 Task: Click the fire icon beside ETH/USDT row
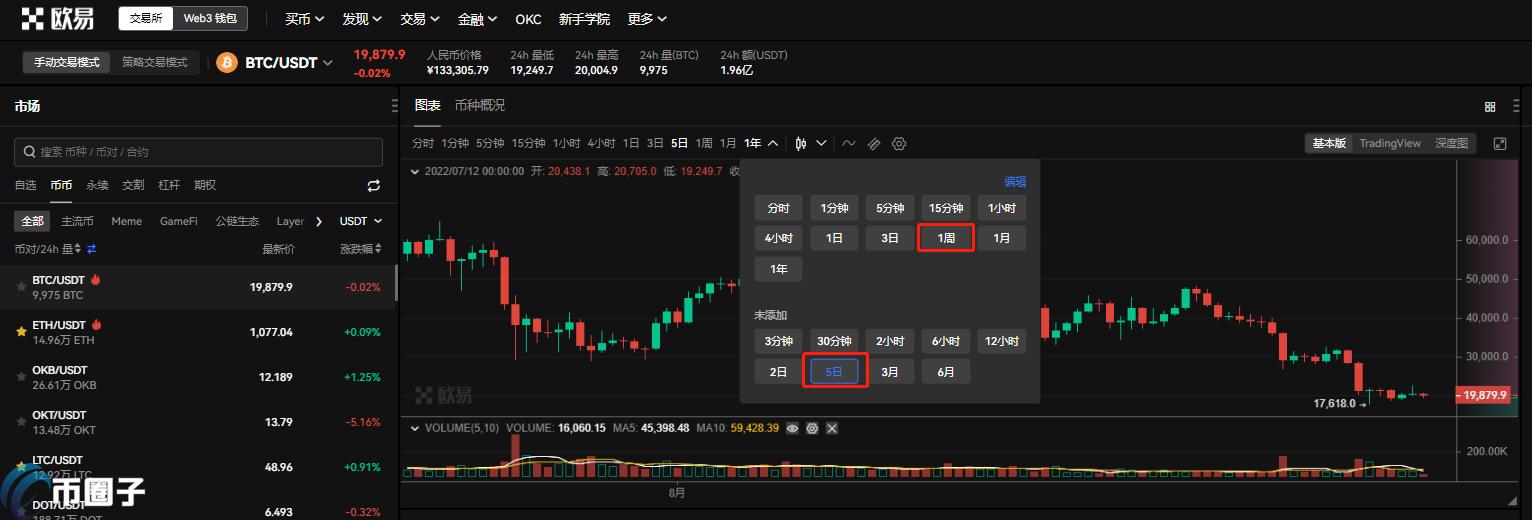click(97, 324)
